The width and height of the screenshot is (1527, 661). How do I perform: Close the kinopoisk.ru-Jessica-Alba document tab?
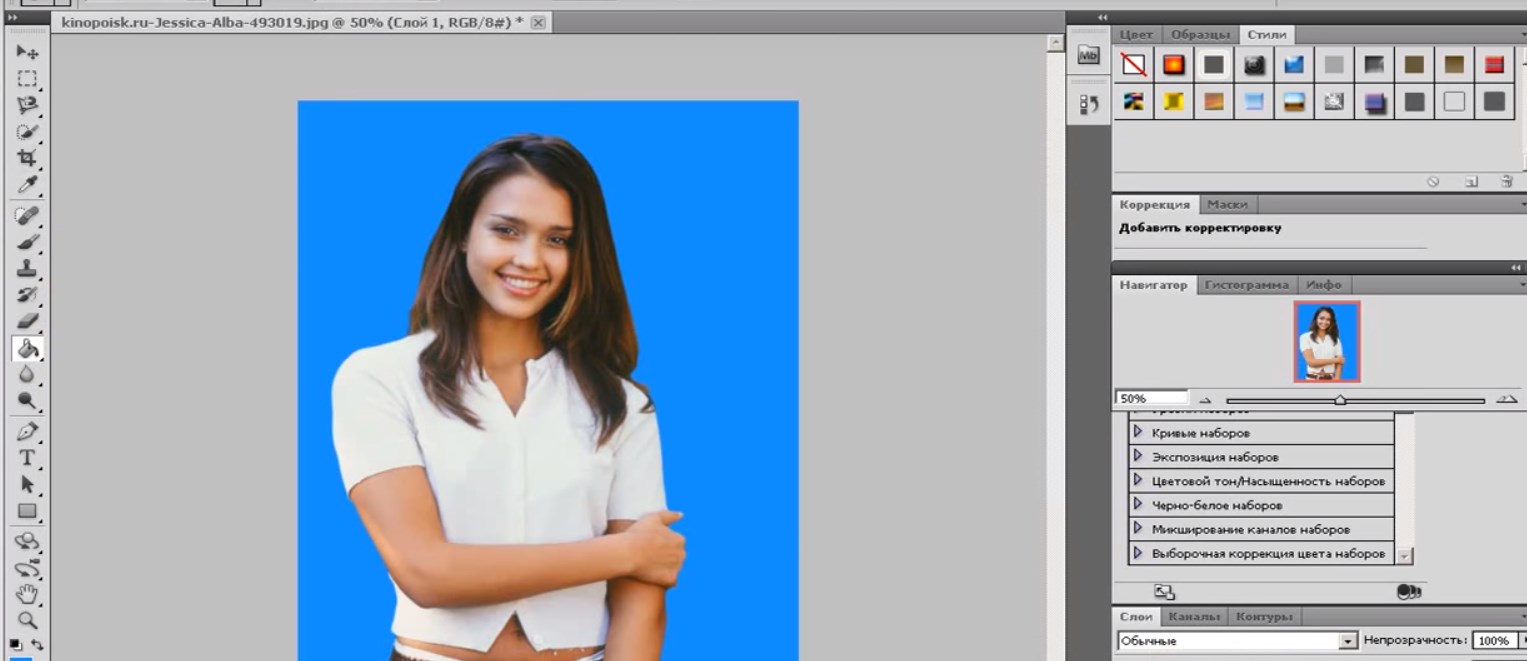coord(538,22)
